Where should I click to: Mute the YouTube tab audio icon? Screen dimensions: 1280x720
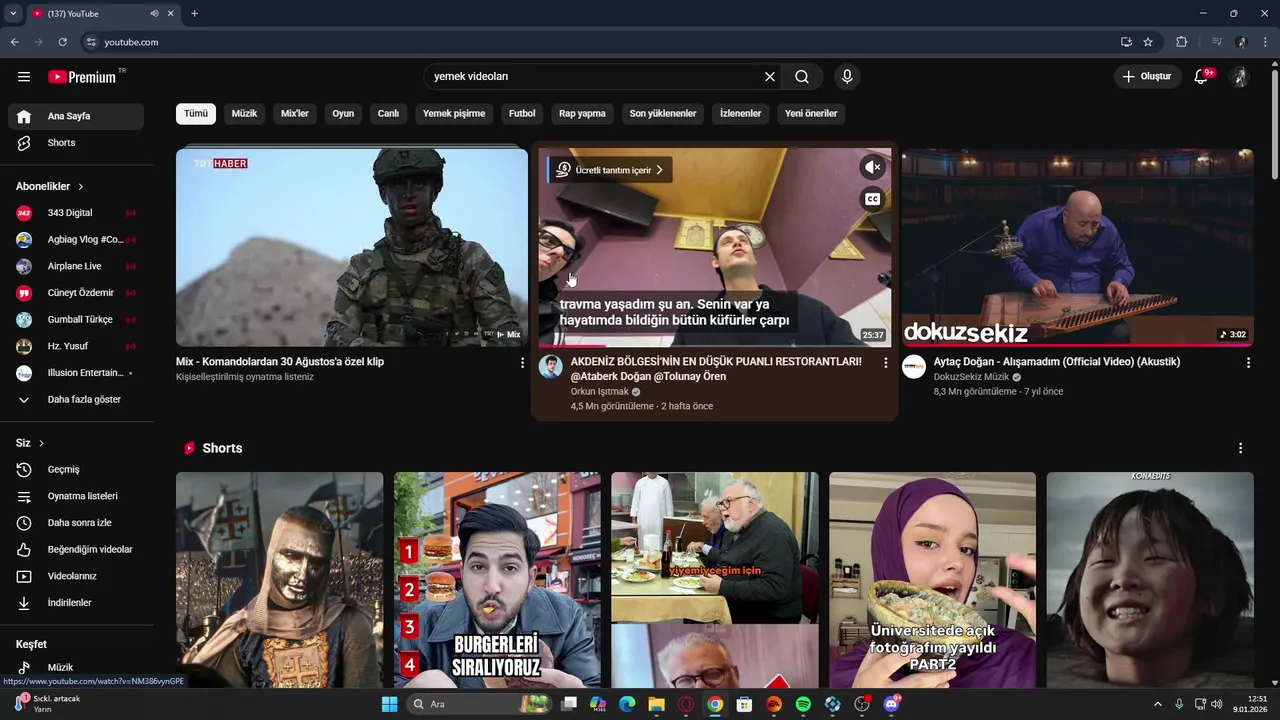[x=155, y=13]
